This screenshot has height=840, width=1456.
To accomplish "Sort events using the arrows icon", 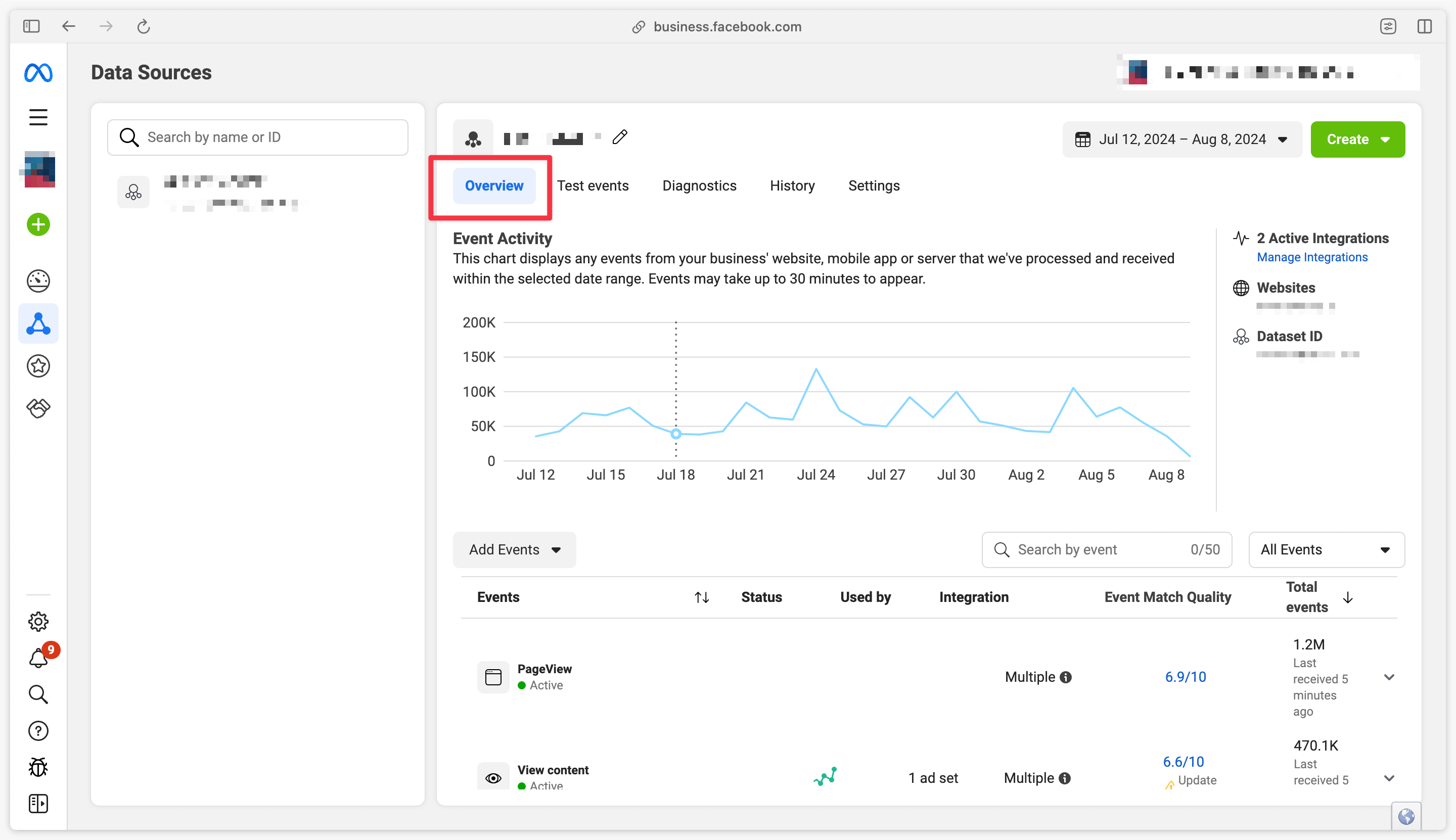I will tap(701, 597).
